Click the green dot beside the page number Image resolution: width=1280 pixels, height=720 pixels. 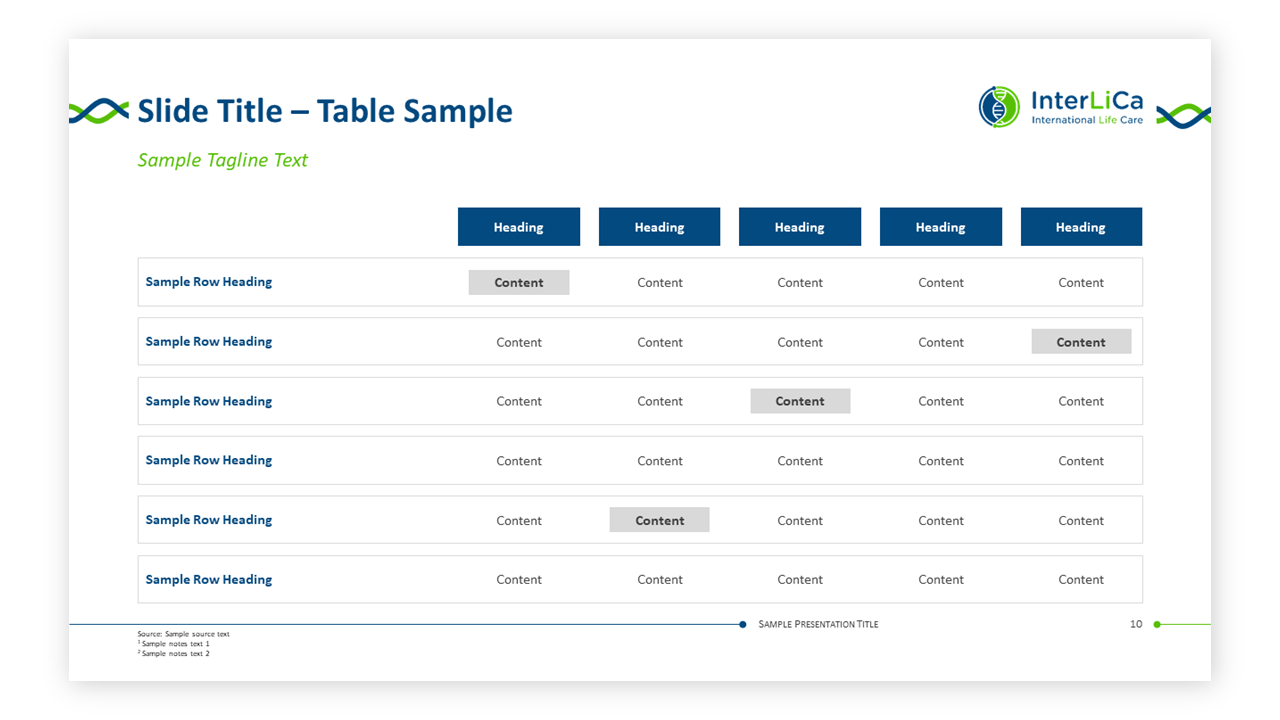pos(1157,624)
